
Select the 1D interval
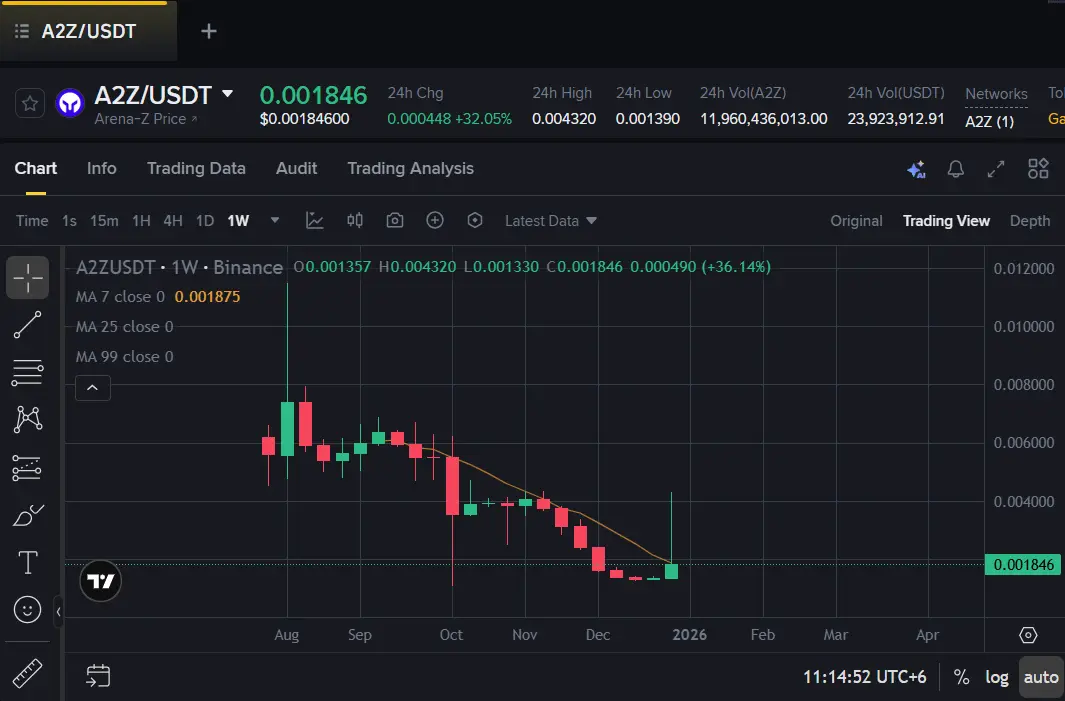[x=204, y=221]
